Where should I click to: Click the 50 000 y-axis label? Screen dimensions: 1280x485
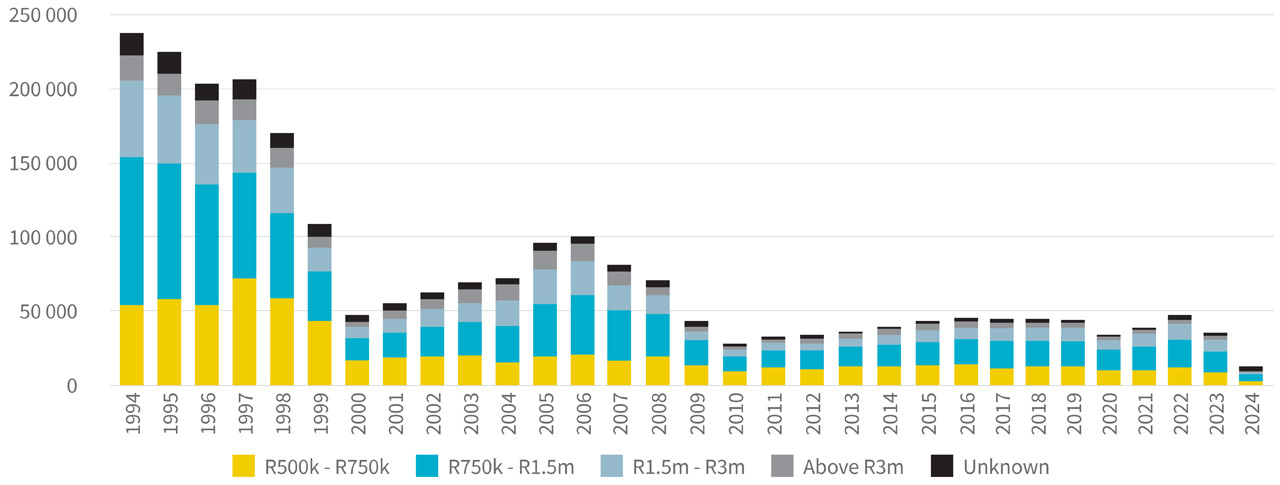(x=49, y=312)
